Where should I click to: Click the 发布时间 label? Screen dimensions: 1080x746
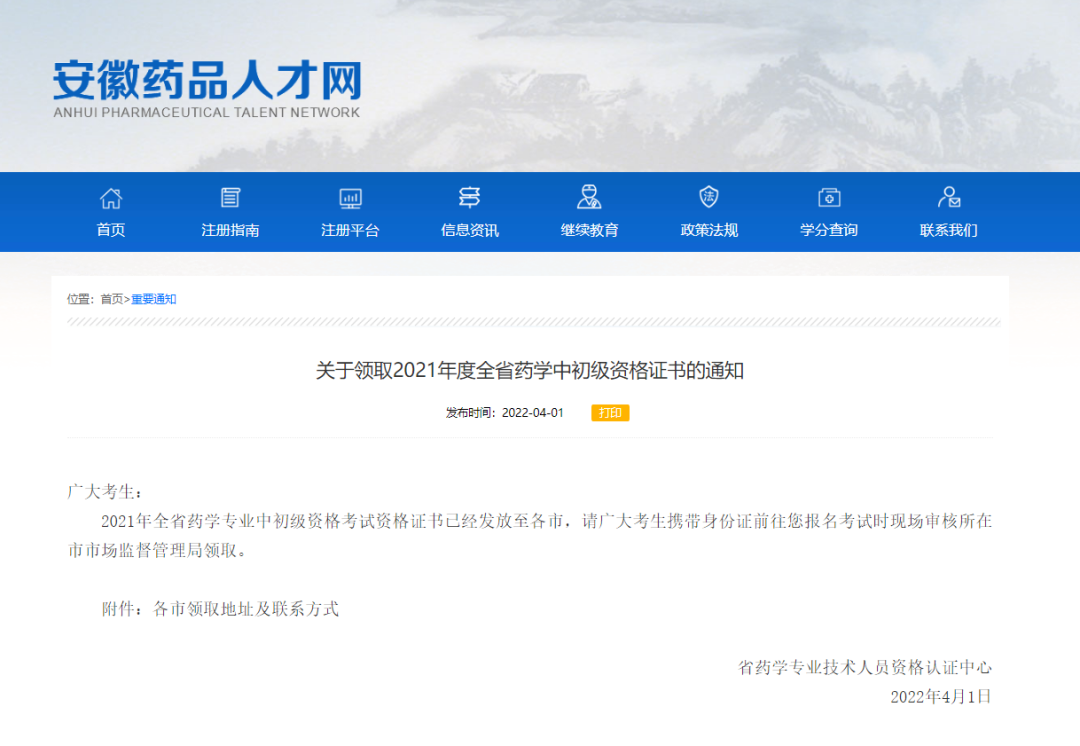point(471,413)
